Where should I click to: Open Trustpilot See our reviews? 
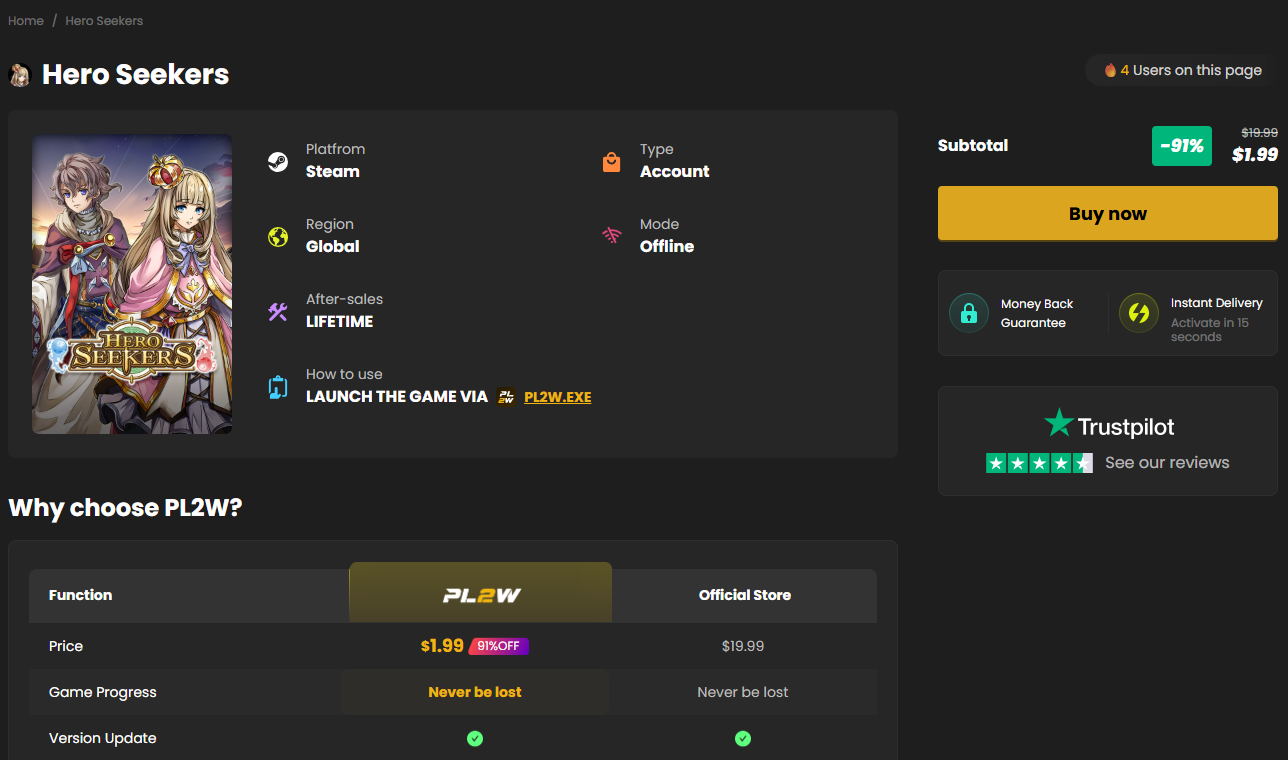1167,462
